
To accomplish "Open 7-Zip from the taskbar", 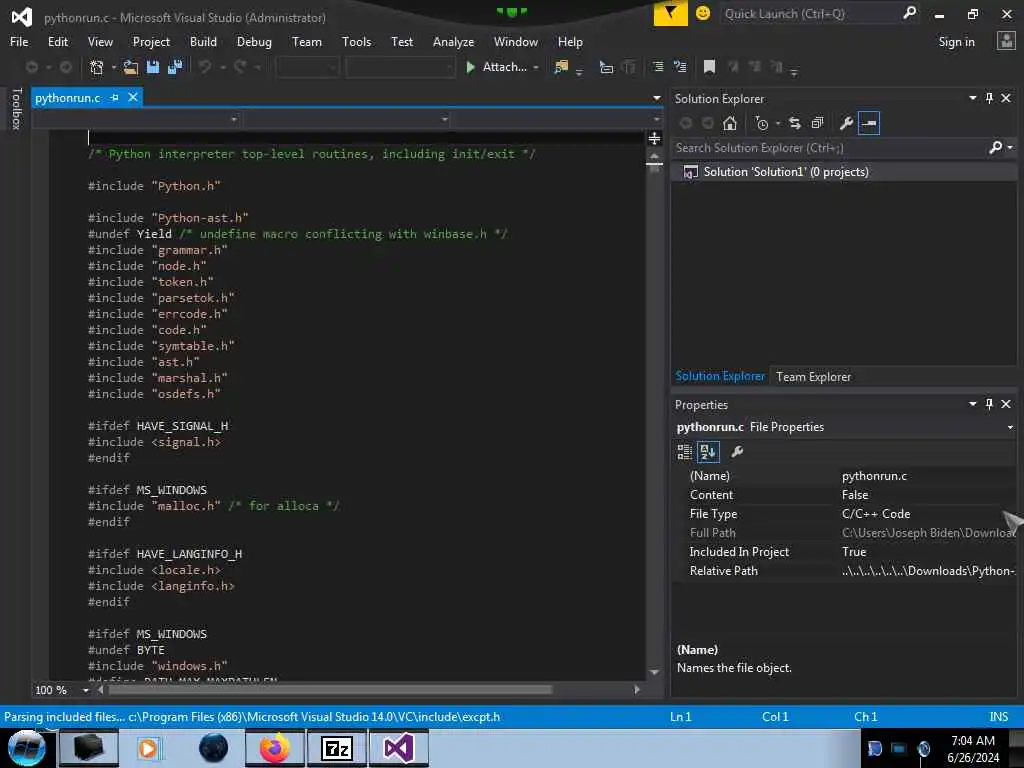I will (x=336, y=748).
